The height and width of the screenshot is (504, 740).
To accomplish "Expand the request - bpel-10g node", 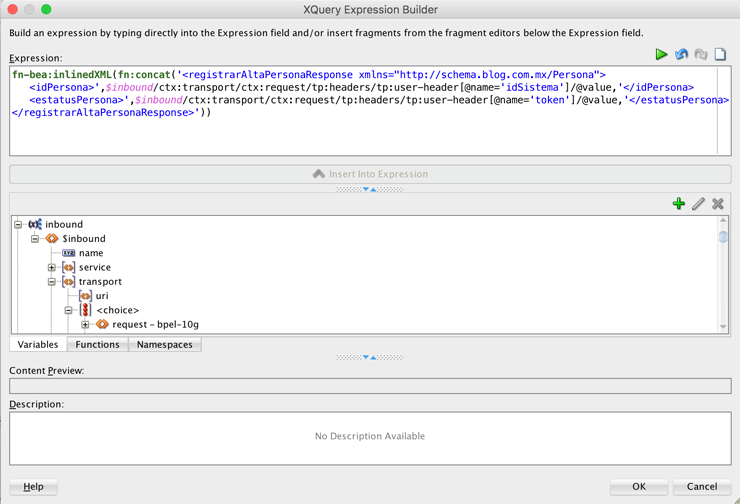I will (85, 325).
